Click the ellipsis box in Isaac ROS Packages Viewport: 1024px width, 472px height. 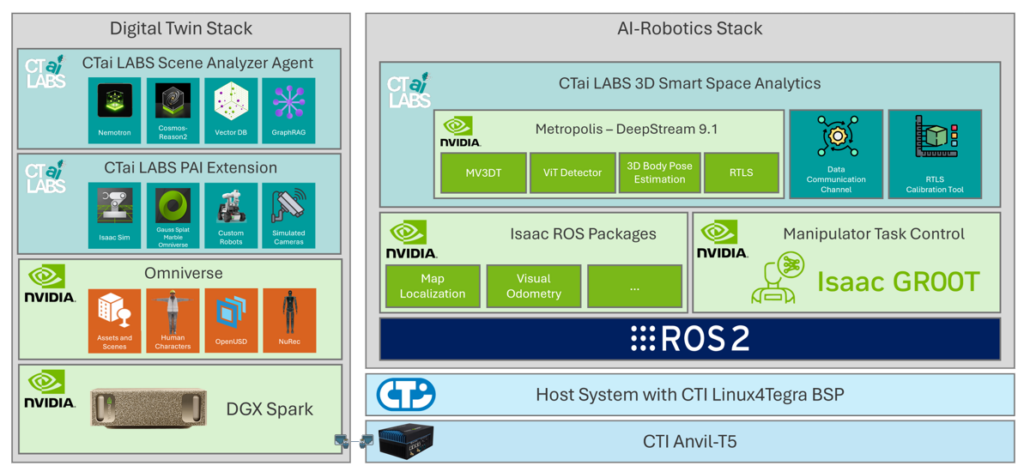pos(634,286)
